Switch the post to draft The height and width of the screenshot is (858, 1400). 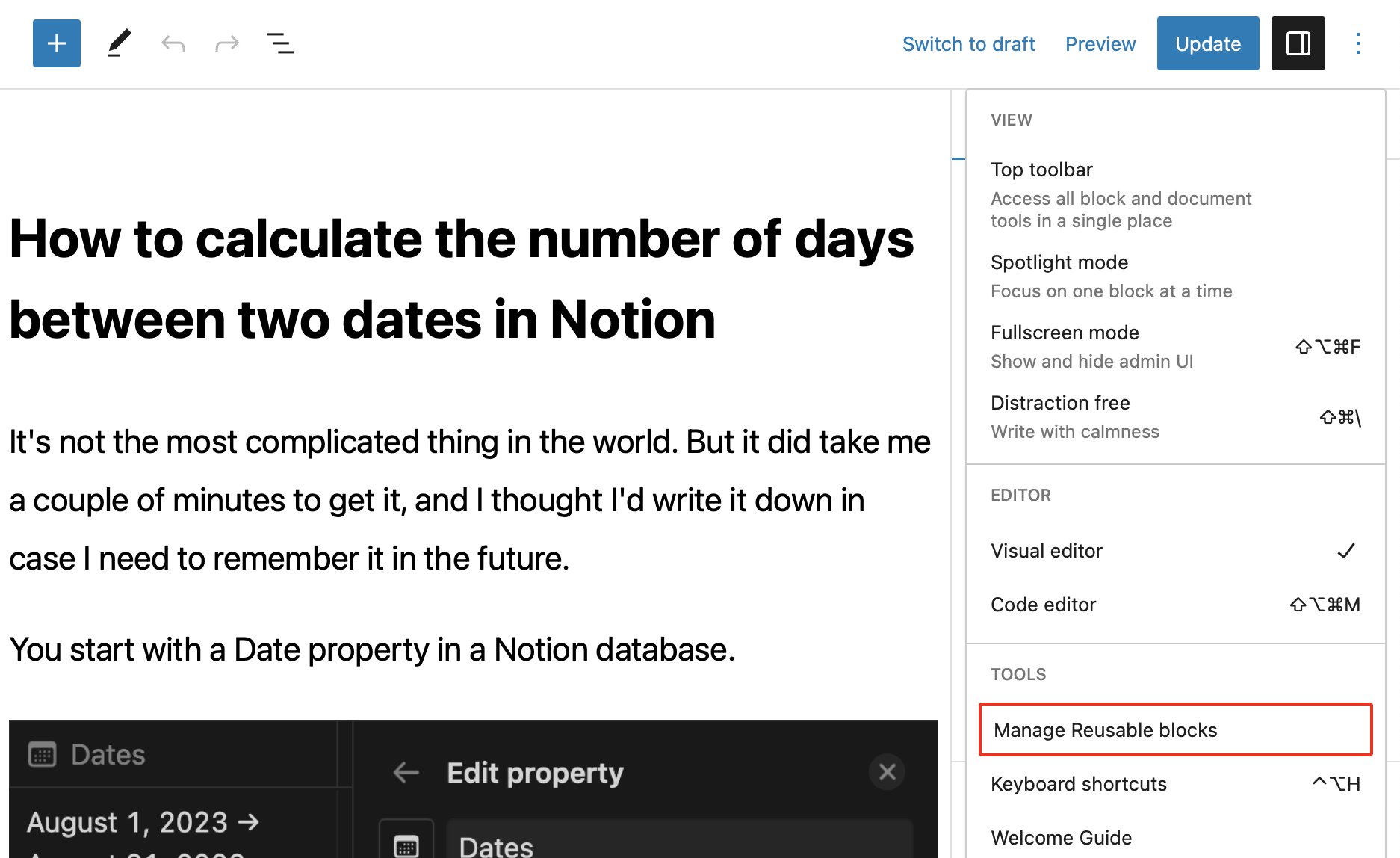tap(968, 44)
